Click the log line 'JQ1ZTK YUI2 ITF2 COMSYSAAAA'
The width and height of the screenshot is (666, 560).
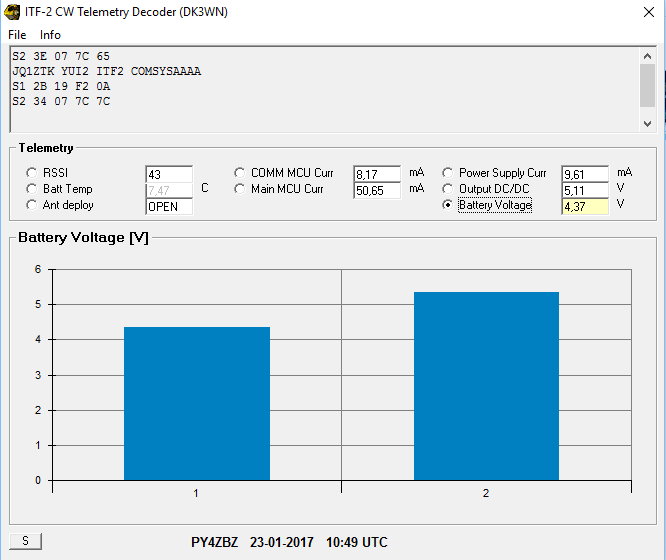pyautogui.click(x=107, y=71)
